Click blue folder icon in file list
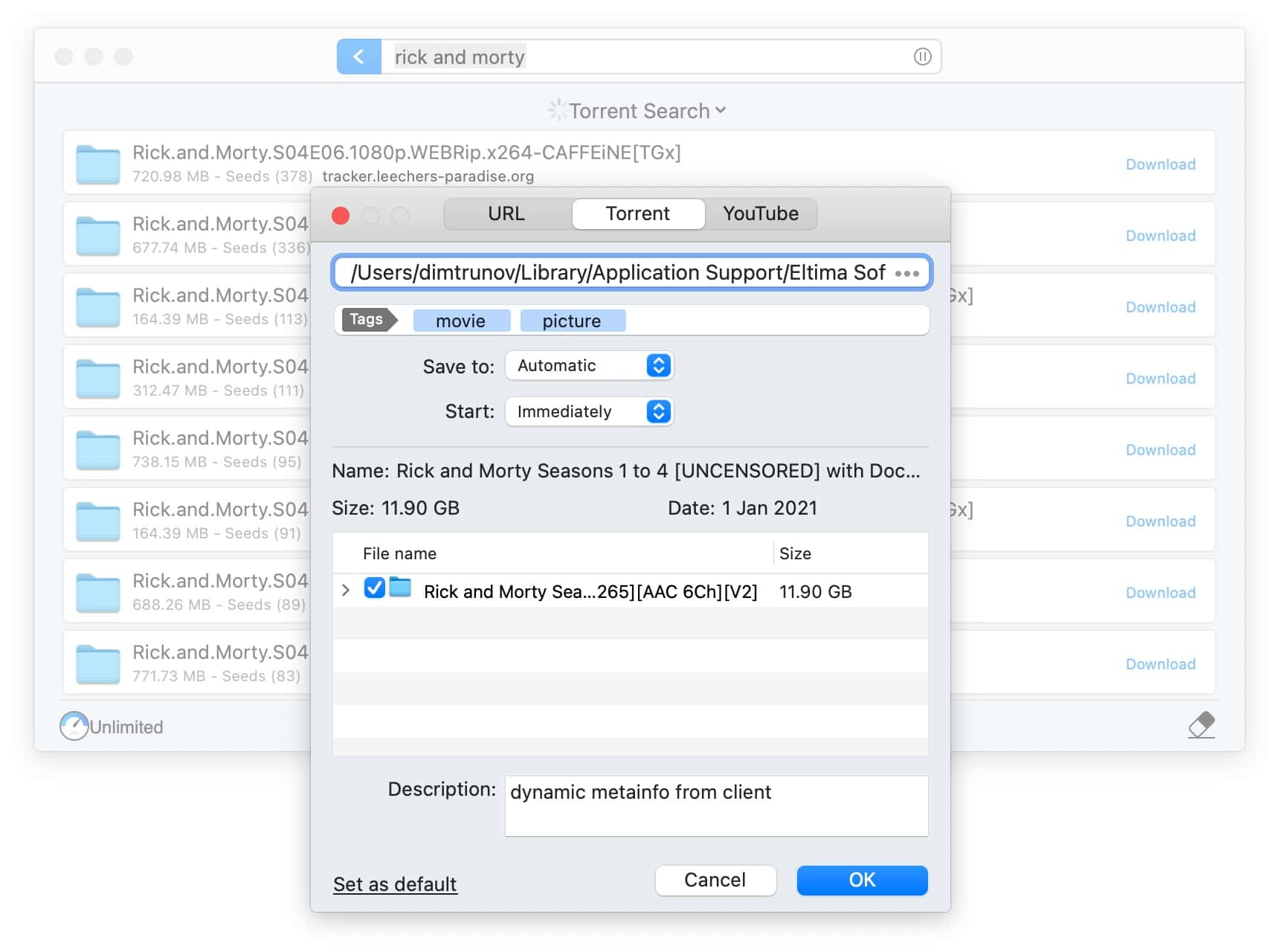This screenshot has width=1279, height=952. 400,588
